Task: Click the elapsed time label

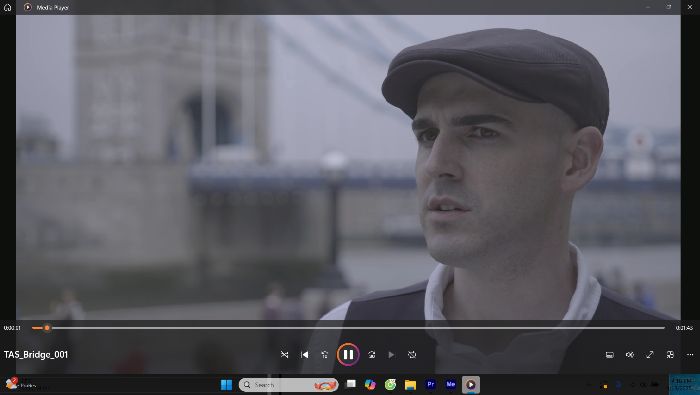Action: [12, 328]
